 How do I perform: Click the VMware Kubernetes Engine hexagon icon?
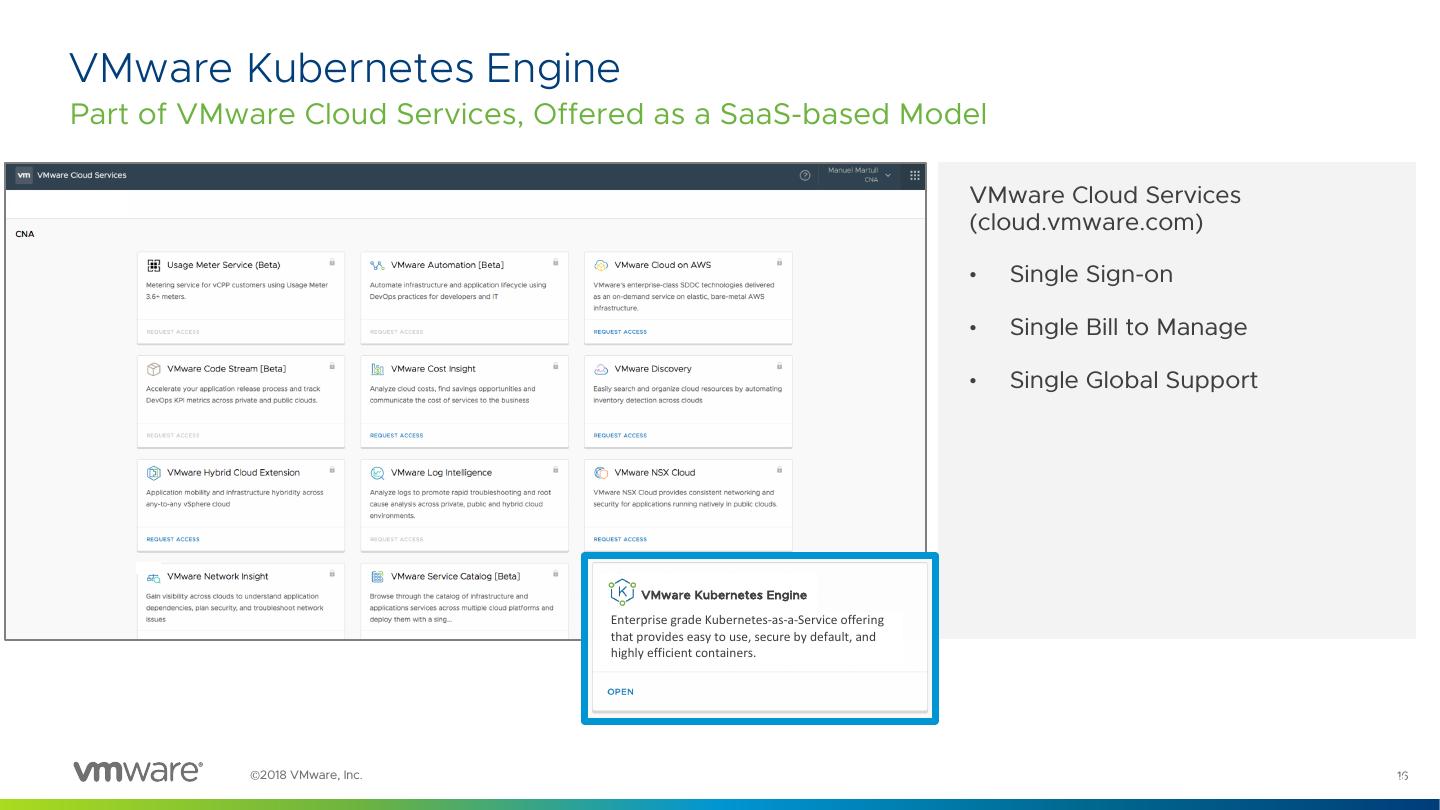tap(622, 592)
